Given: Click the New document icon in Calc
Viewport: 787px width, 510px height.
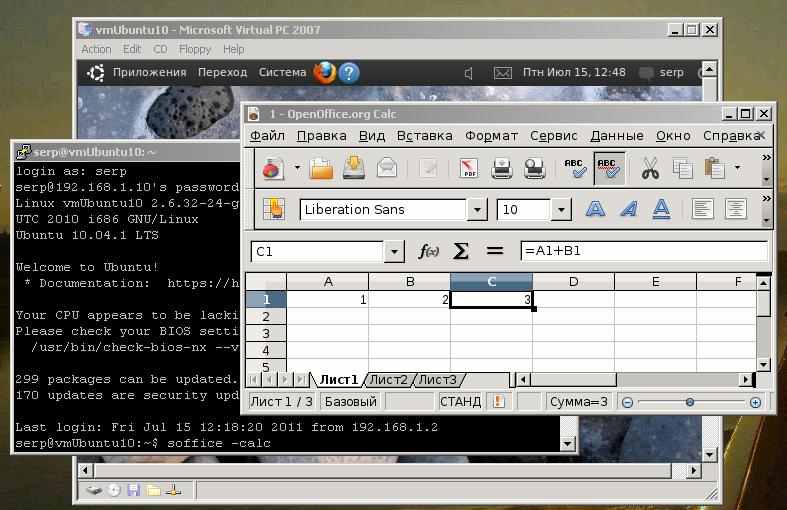Looking at the screenshot, I should coord(273,169).
